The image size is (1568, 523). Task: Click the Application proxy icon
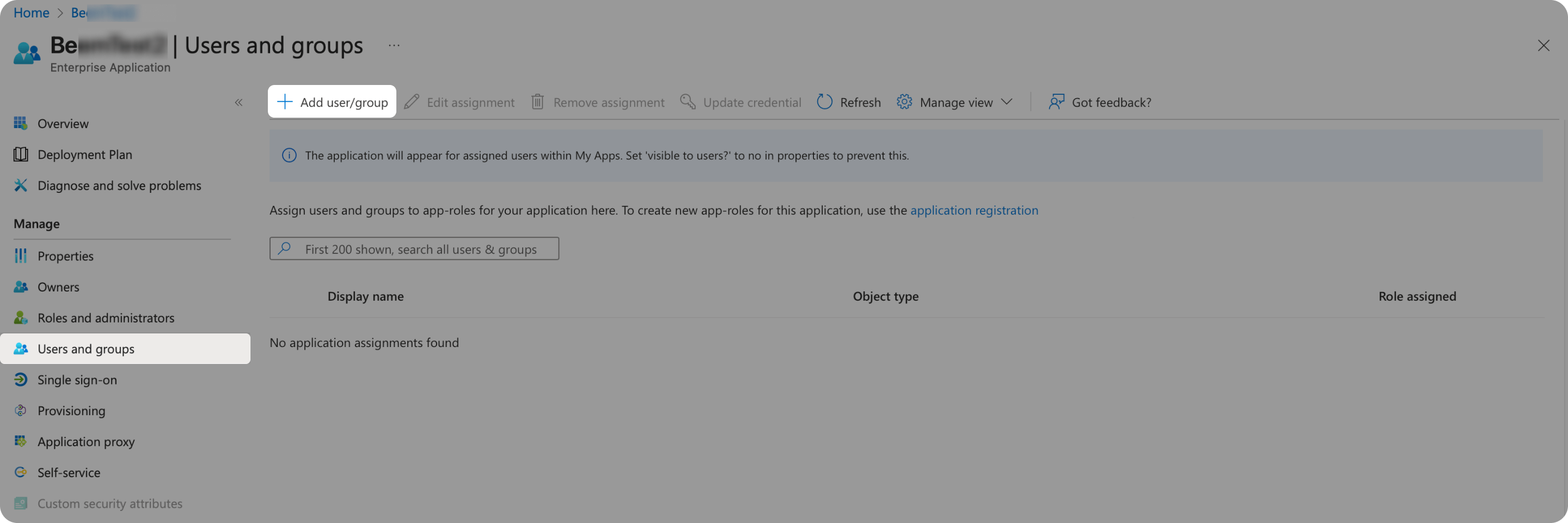[21, 441]
